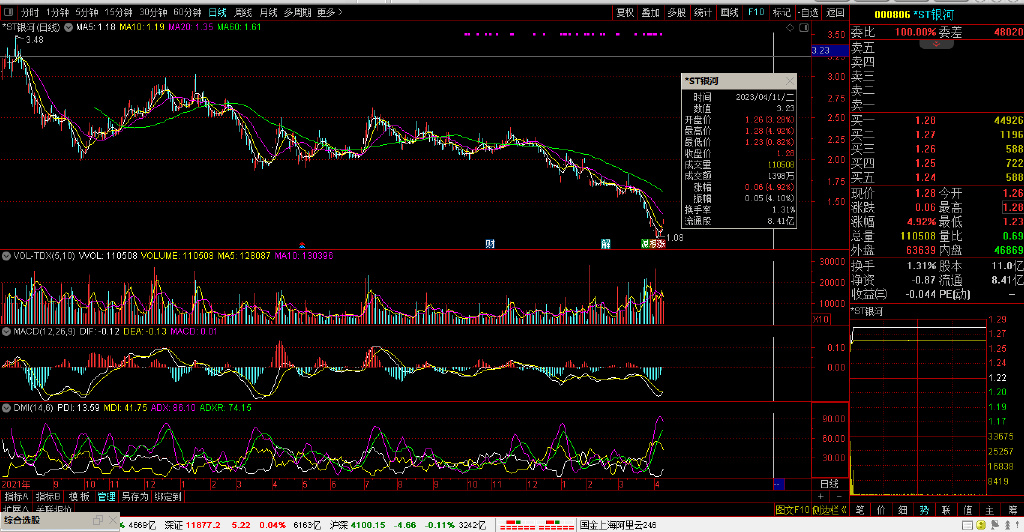Collapse the sidebar with 侧边栏
Screen dimensions: 1024x532
click(829, 510)
